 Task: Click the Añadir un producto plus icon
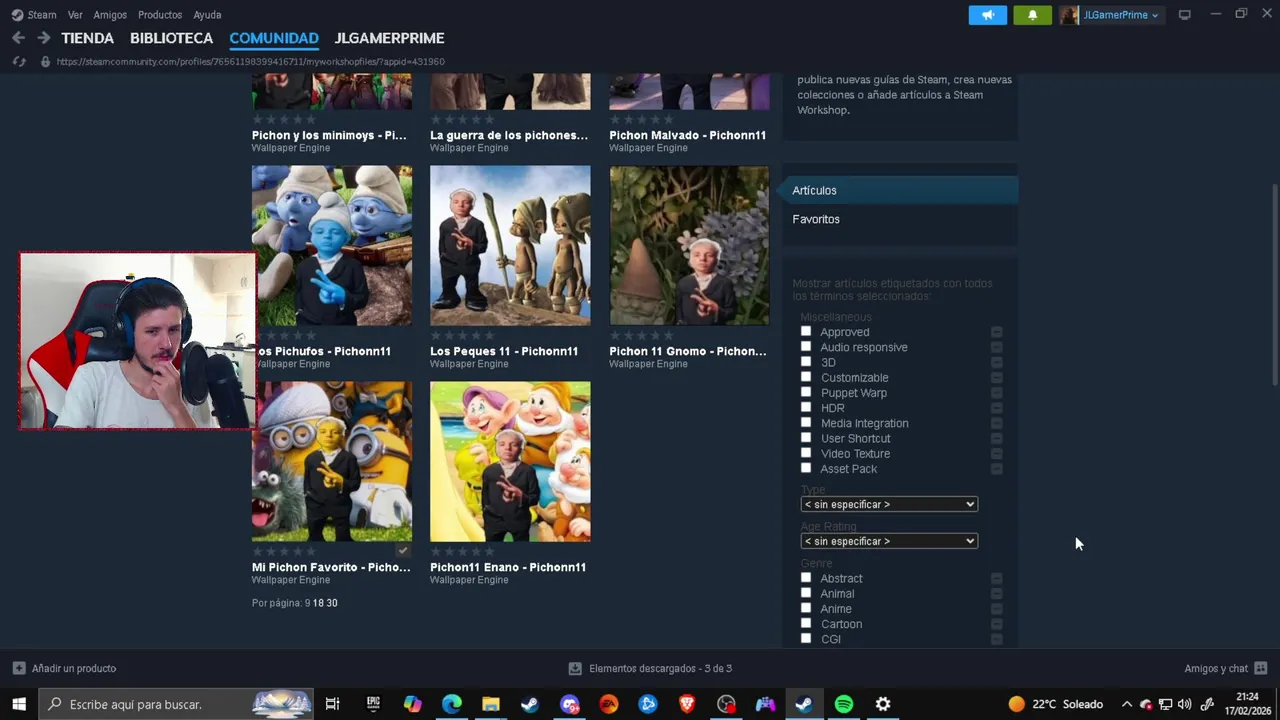coord(19,668)
